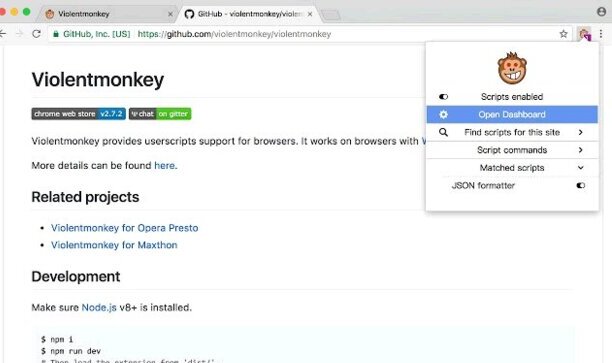The width and height of the screenshot is (612, 363).
Task: Close the GitHub tab
Action: coord(310,14)
